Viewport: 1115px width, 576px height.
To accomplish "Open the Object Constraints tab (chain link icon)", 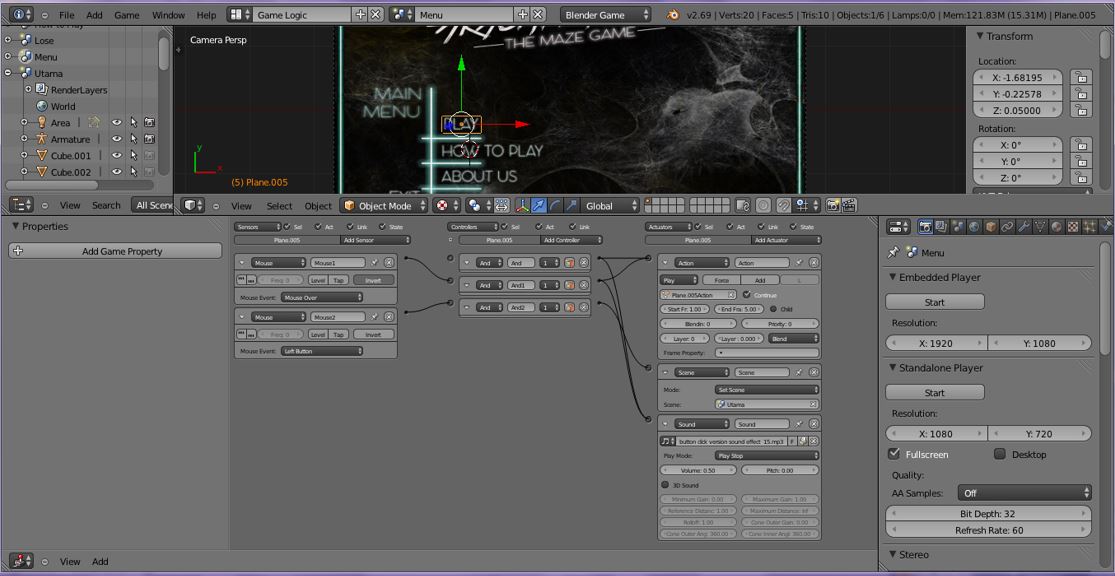I will click(x=1007, y=229).
